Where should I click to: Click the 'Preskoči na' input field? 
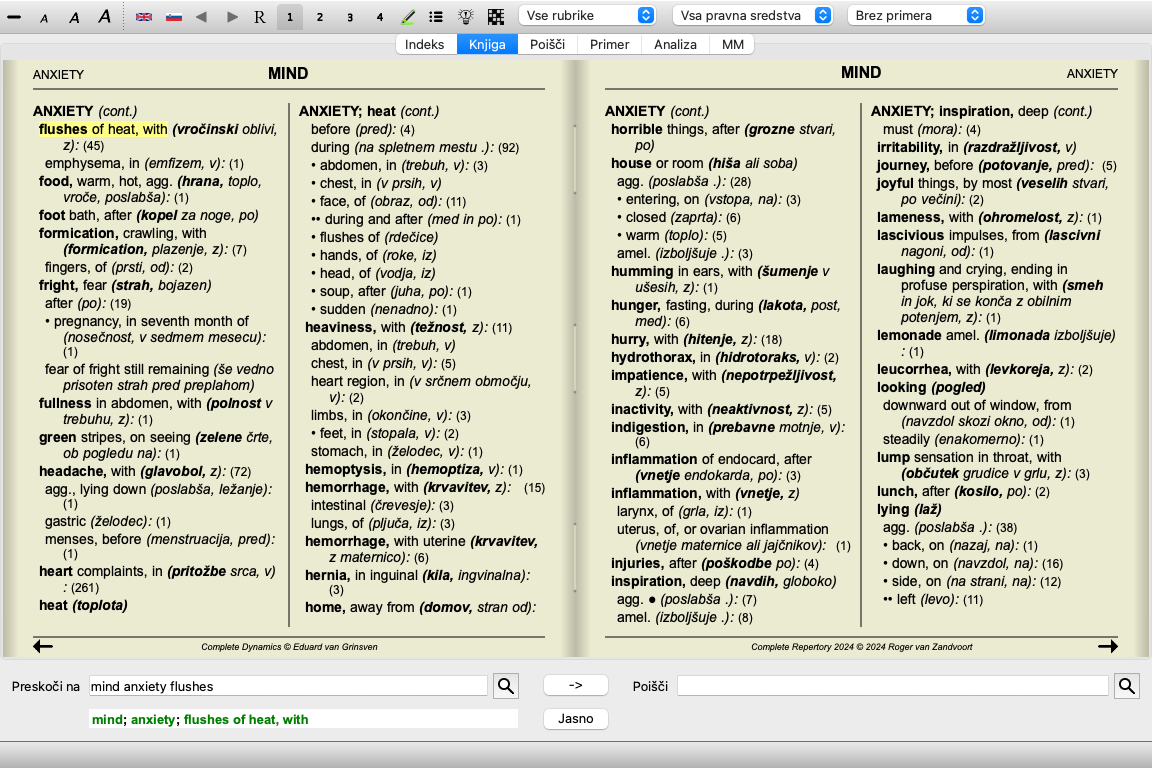click(x=288, y=686)
